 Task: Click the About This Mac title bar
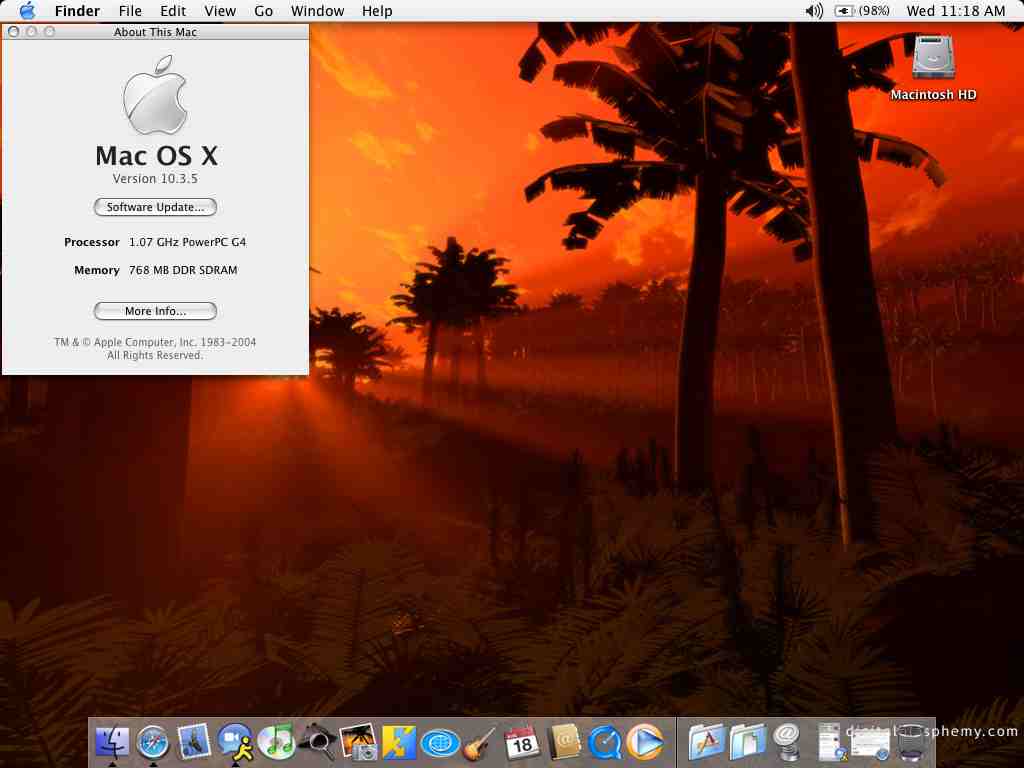[x=155, y=32]
